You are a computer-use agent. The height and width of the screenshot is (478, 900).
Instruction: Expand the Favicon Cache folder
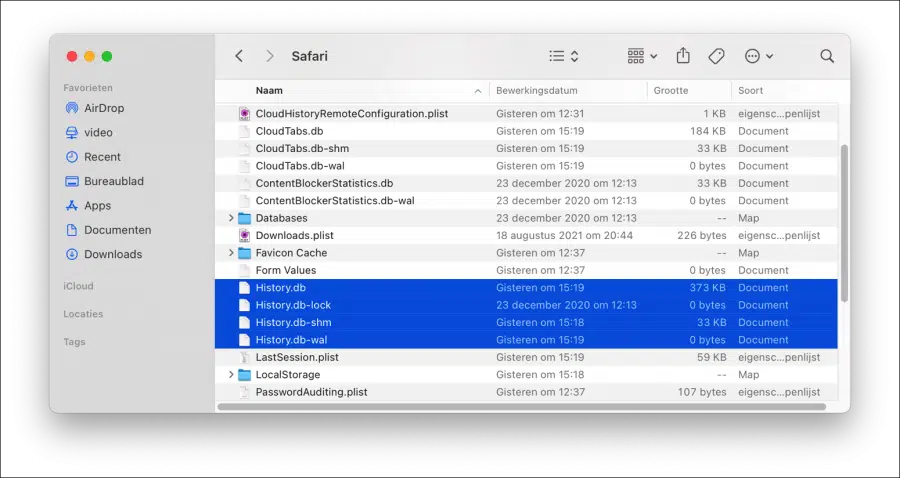(x=231, y=253)
